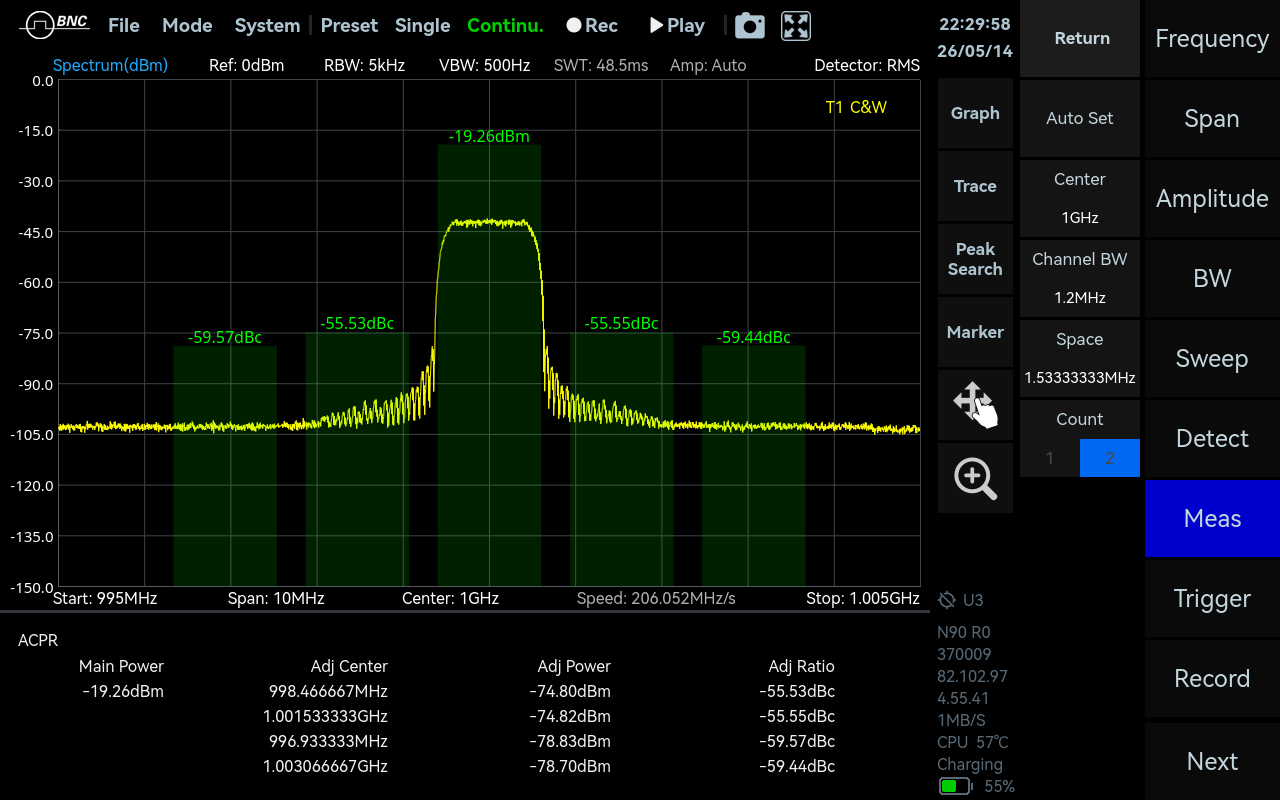Click the VBW: 500Hz setting
1280x800 pixels.
tap(484, 65)
